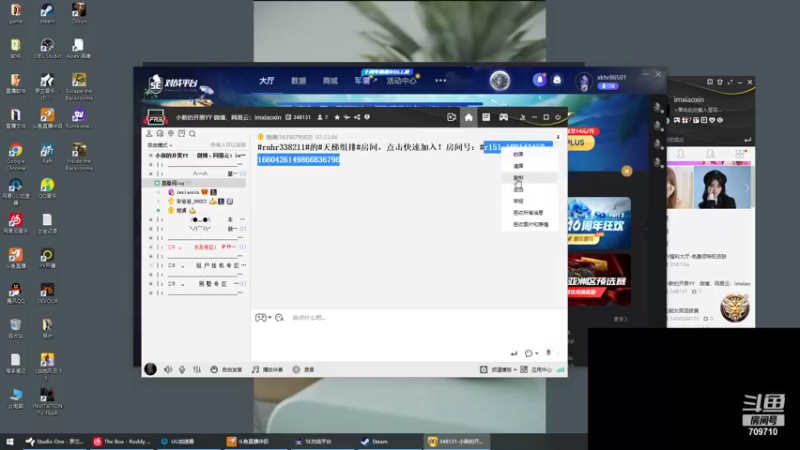Click the purple bell notification icon in 5E

pyautogui.click(x=539, y=80)
